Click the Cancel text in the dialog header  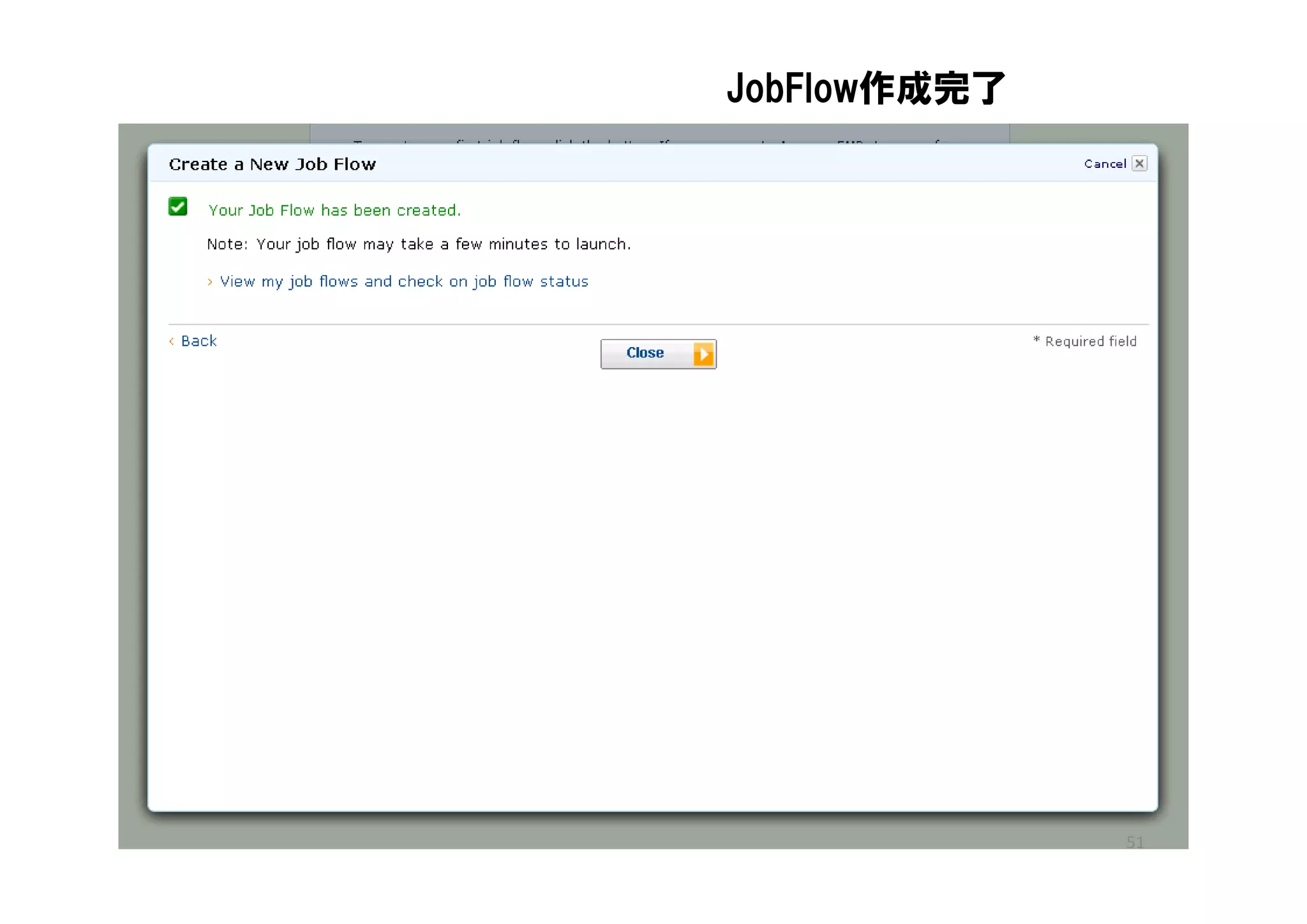tap(1105, 164)
